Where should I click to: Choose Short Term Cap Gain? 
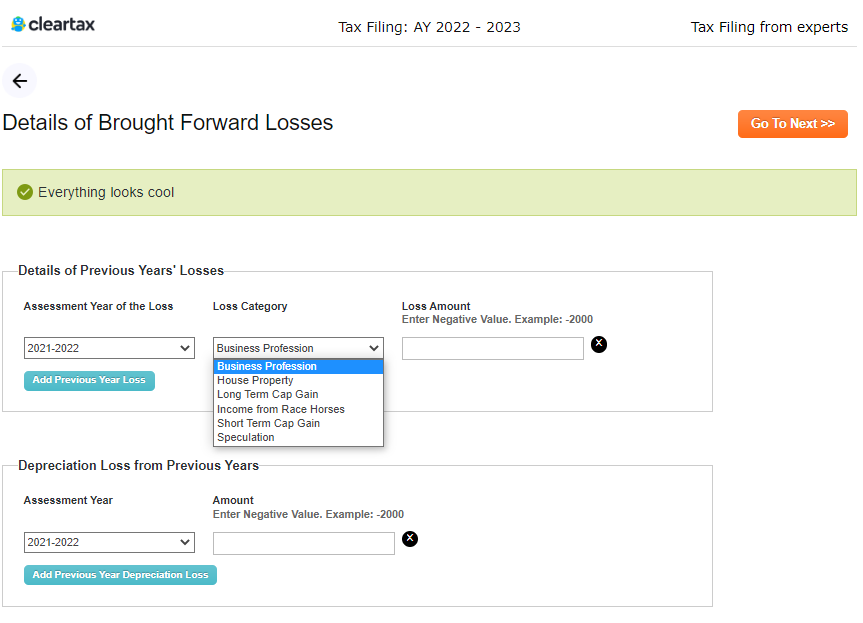298,423
